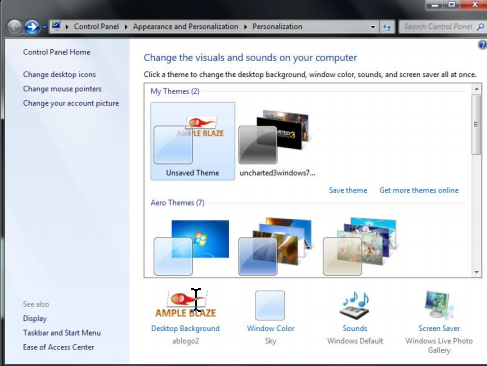Click the Sounds link text
The height and width of the screenshot is (366, 487).
(x=355, y=328)
